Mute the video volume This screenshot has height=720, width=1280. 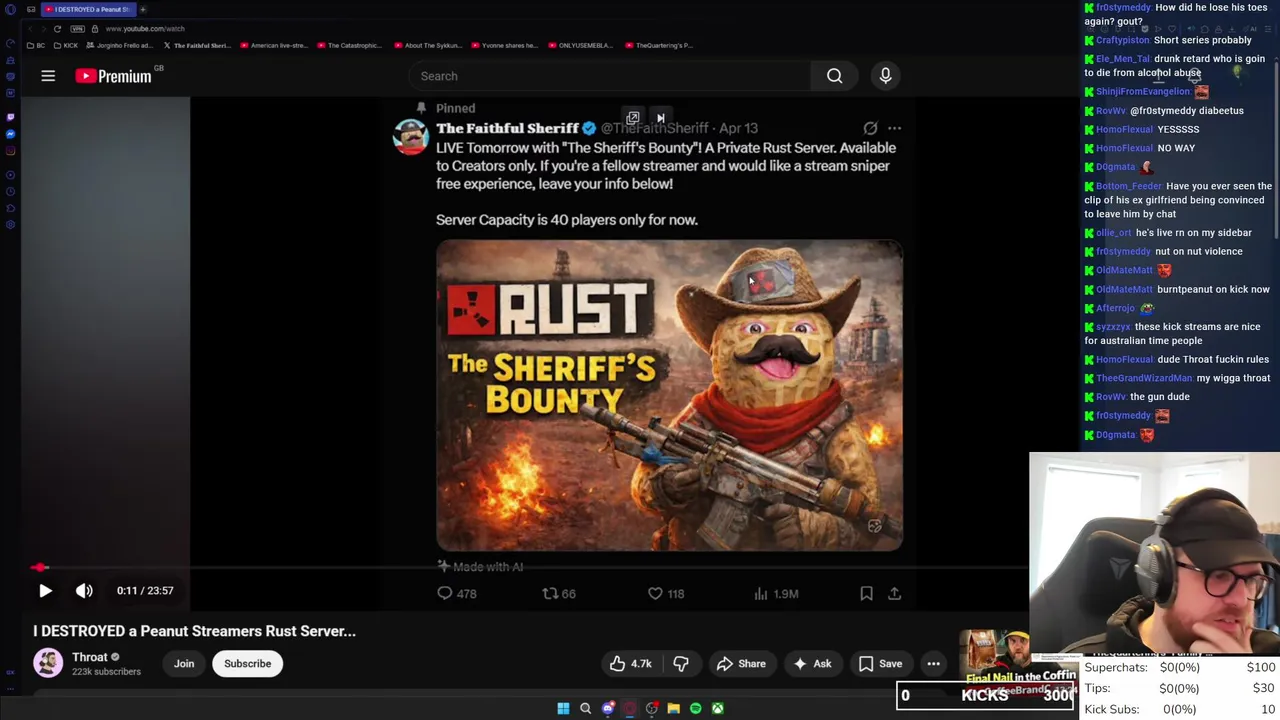point(84,591)
